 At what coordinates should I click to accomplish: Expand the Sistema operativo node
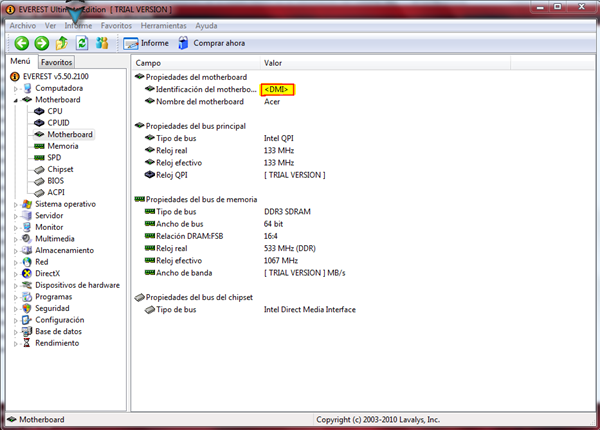[x=15, y=204]
